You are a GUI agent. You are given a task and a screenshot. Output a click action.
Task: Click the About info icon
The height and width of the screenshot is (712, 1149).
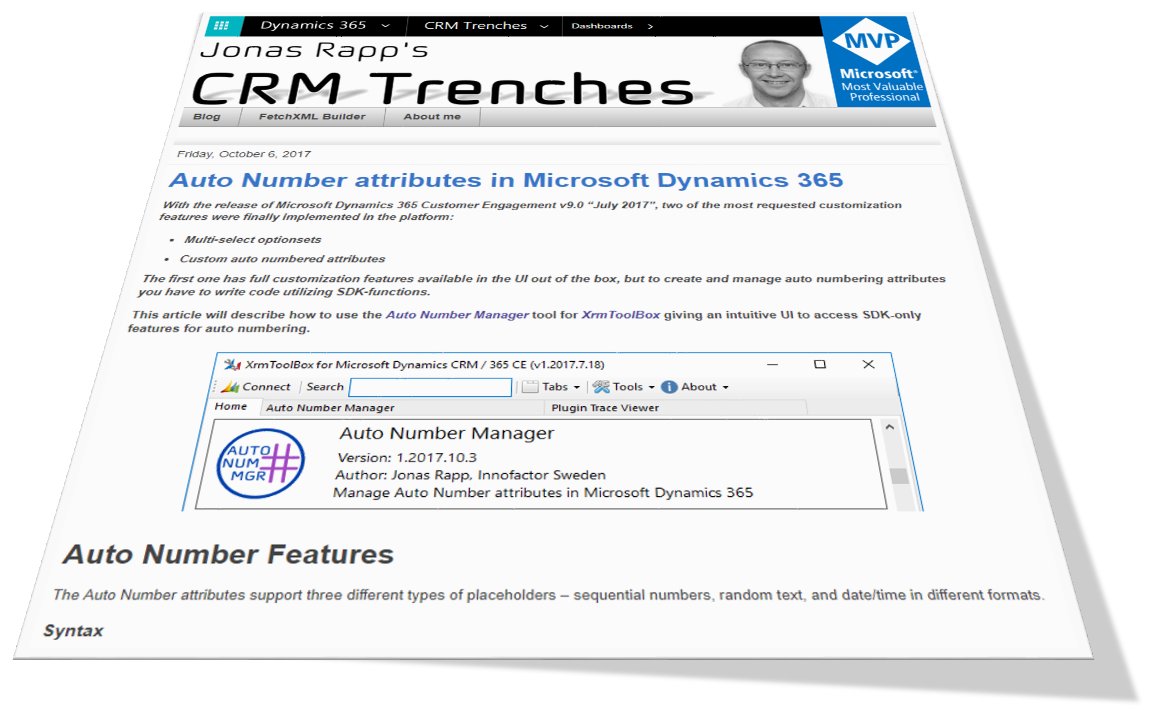[668, 387]
